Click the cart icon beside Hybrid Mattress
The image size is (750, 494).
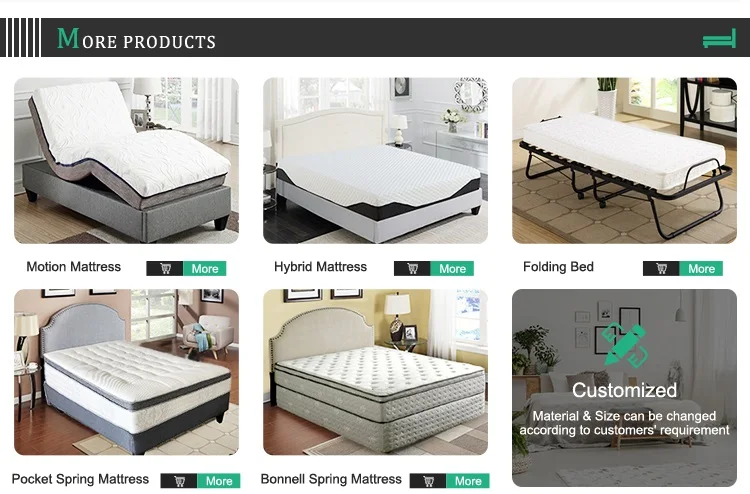(412, 268)
